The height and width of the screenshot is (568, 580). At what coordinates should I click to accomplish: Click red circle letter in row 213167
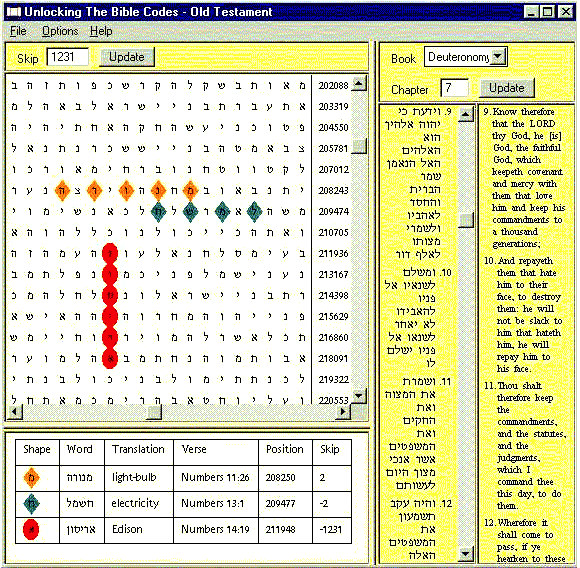tap(110, 274)
